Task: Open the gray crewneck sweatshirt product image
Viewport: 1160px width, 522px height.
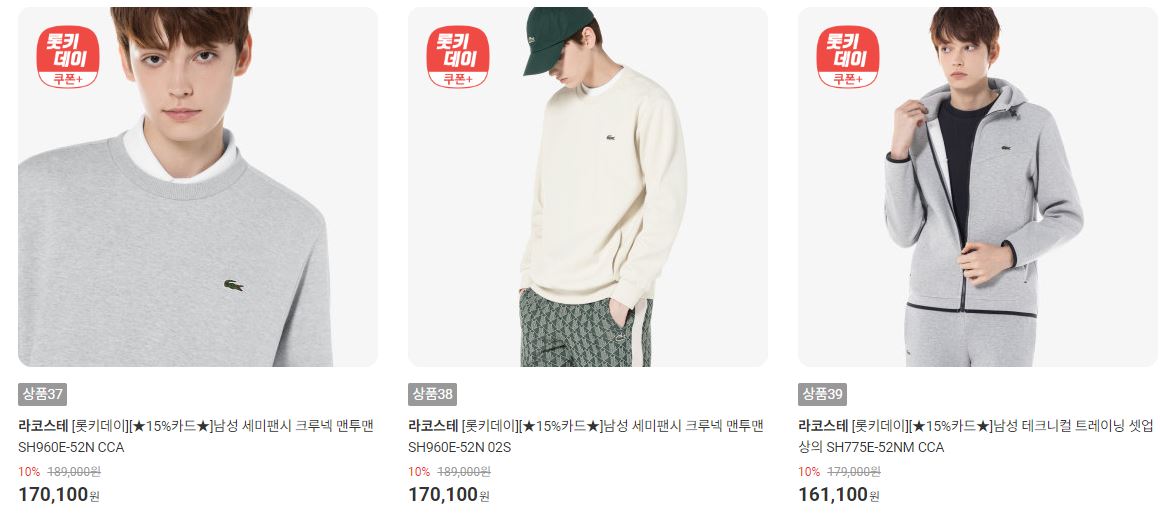Action: coord(198,187)
